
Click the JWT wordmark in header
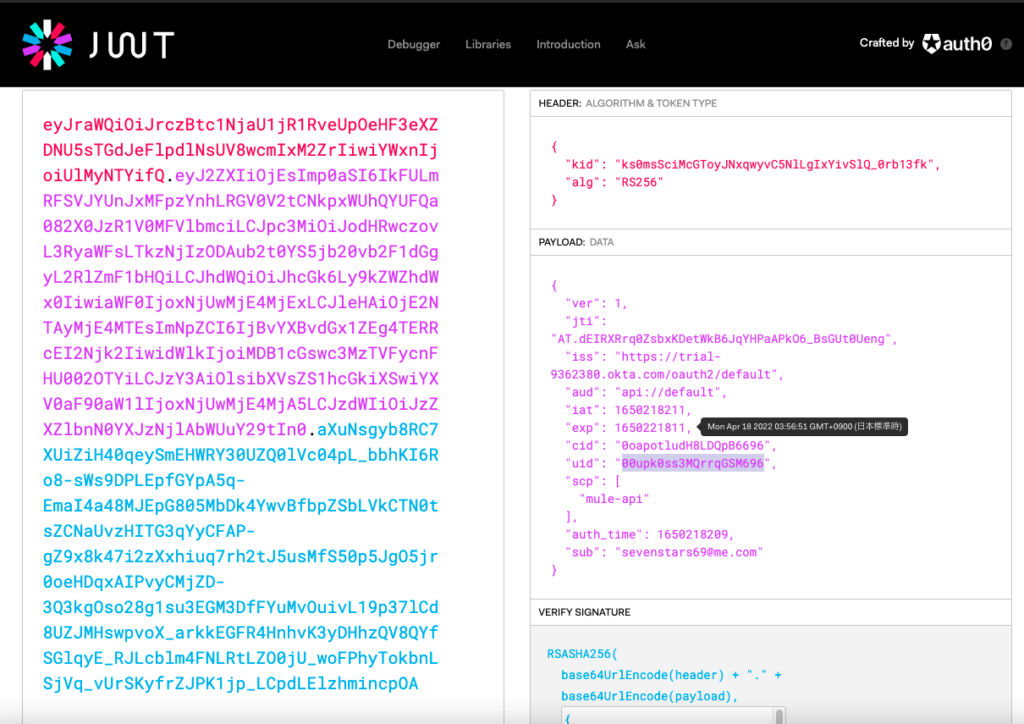click(131, 45)
